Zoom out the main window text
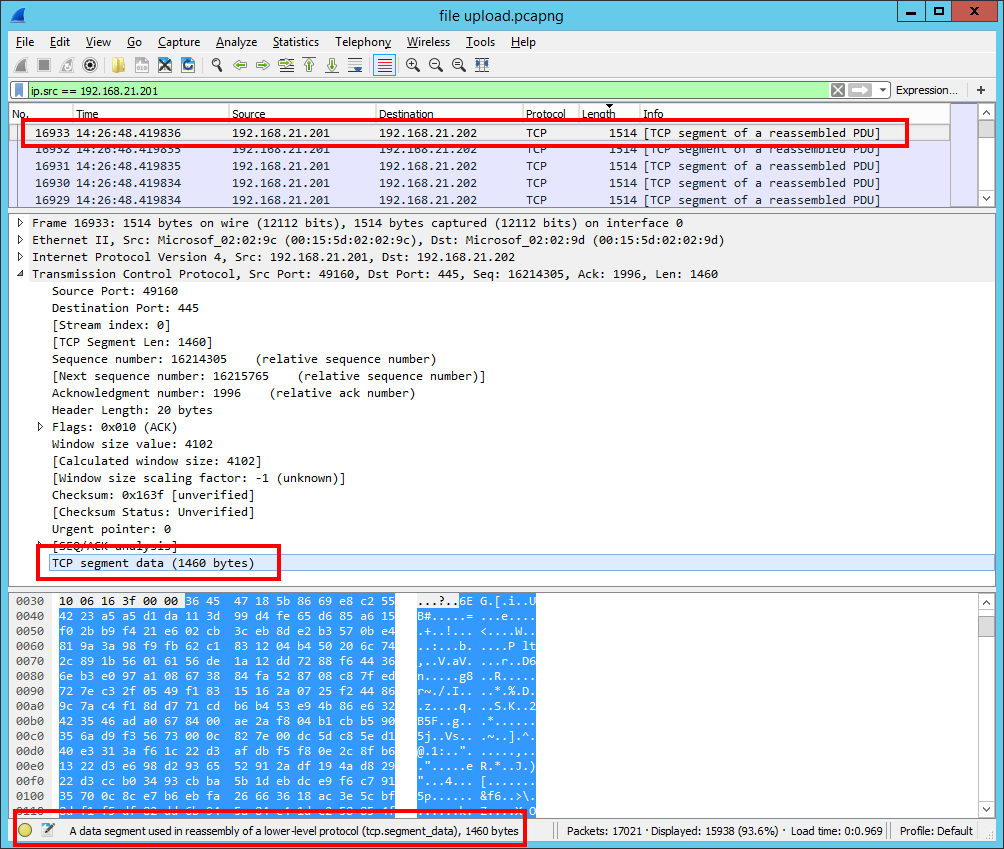 (436, 65)
